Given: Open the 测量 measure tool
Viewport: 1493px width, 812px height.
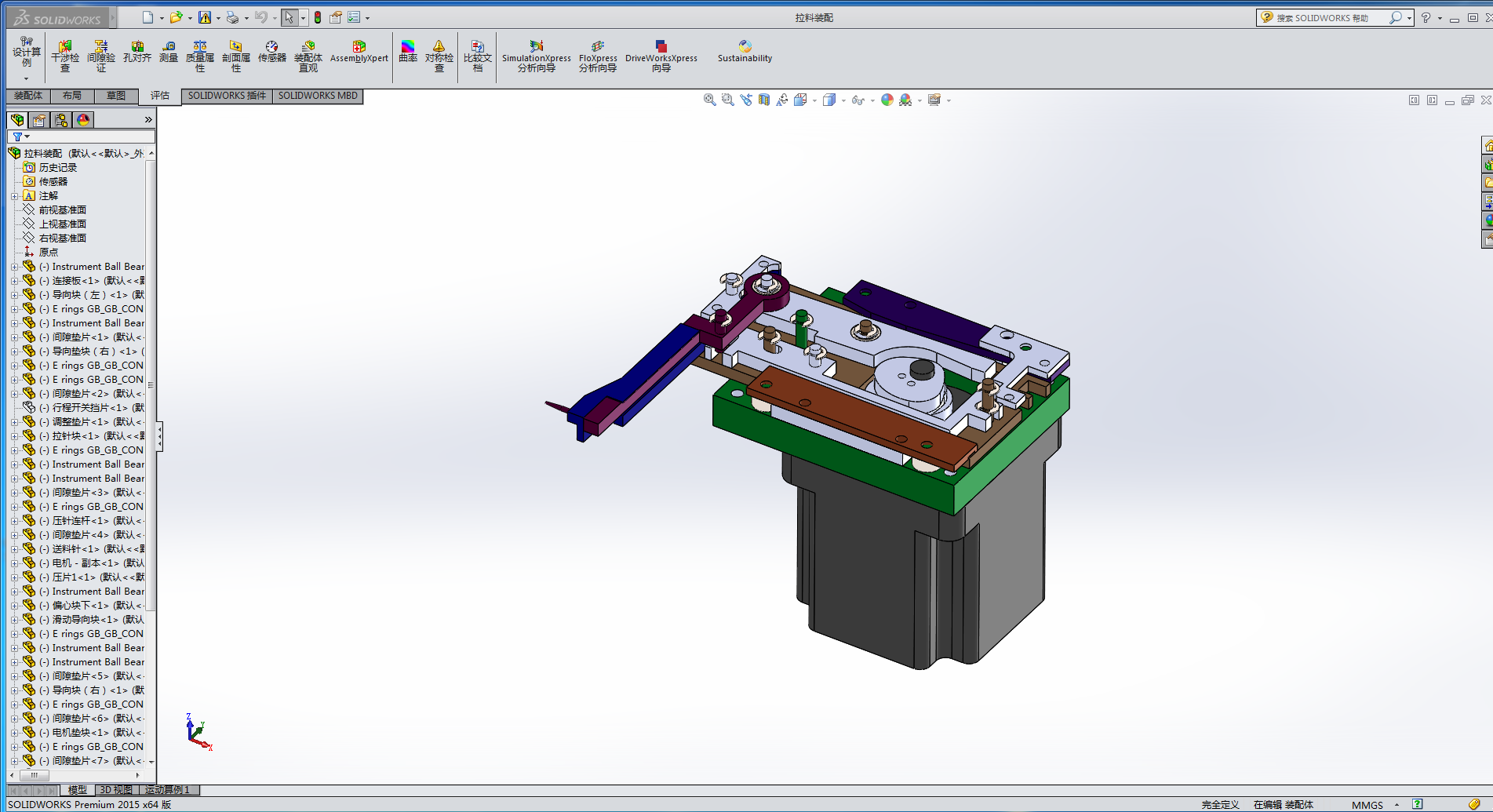Looking at the screenshot, I should point(169,52).
